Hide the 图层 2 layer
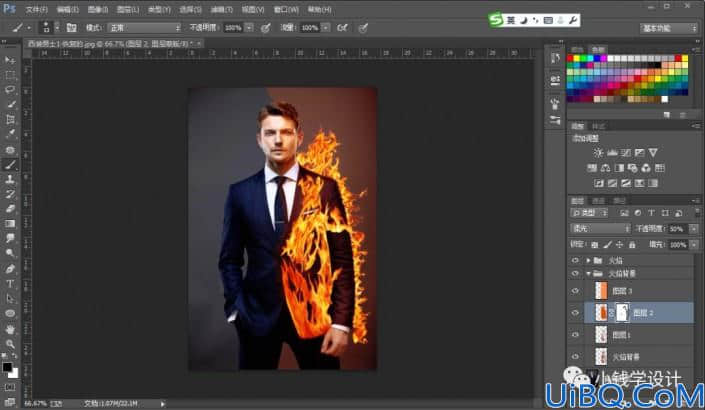Screen dimensions: 705x410 click(x=575, y=313)
